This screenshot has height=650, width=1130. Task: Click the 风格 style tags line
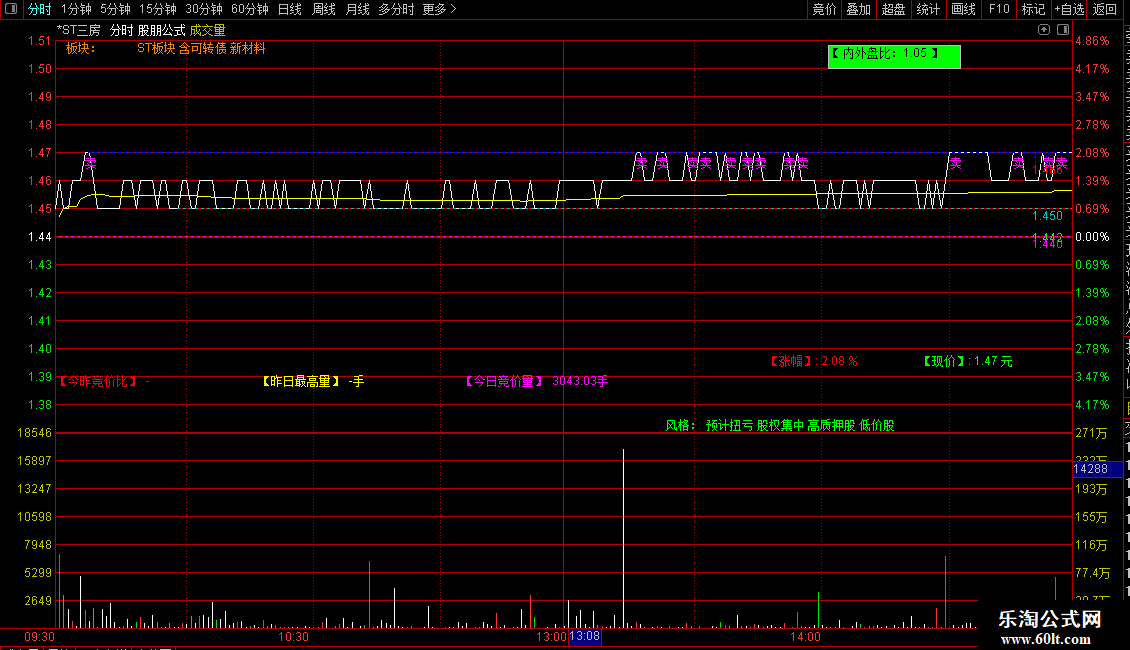point(780,425)
